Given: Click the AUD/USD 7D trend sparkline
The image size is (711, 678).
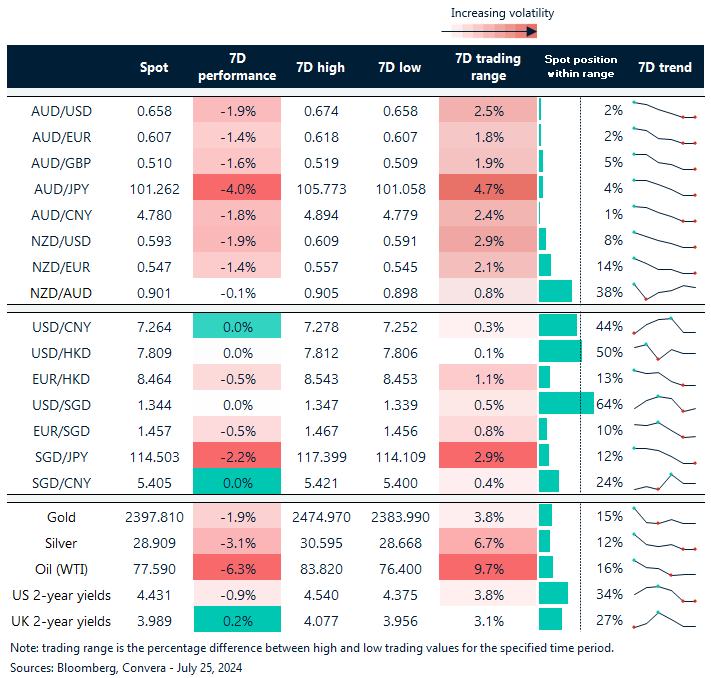Looking at the screenshot, I should click(x=665, y=110).
